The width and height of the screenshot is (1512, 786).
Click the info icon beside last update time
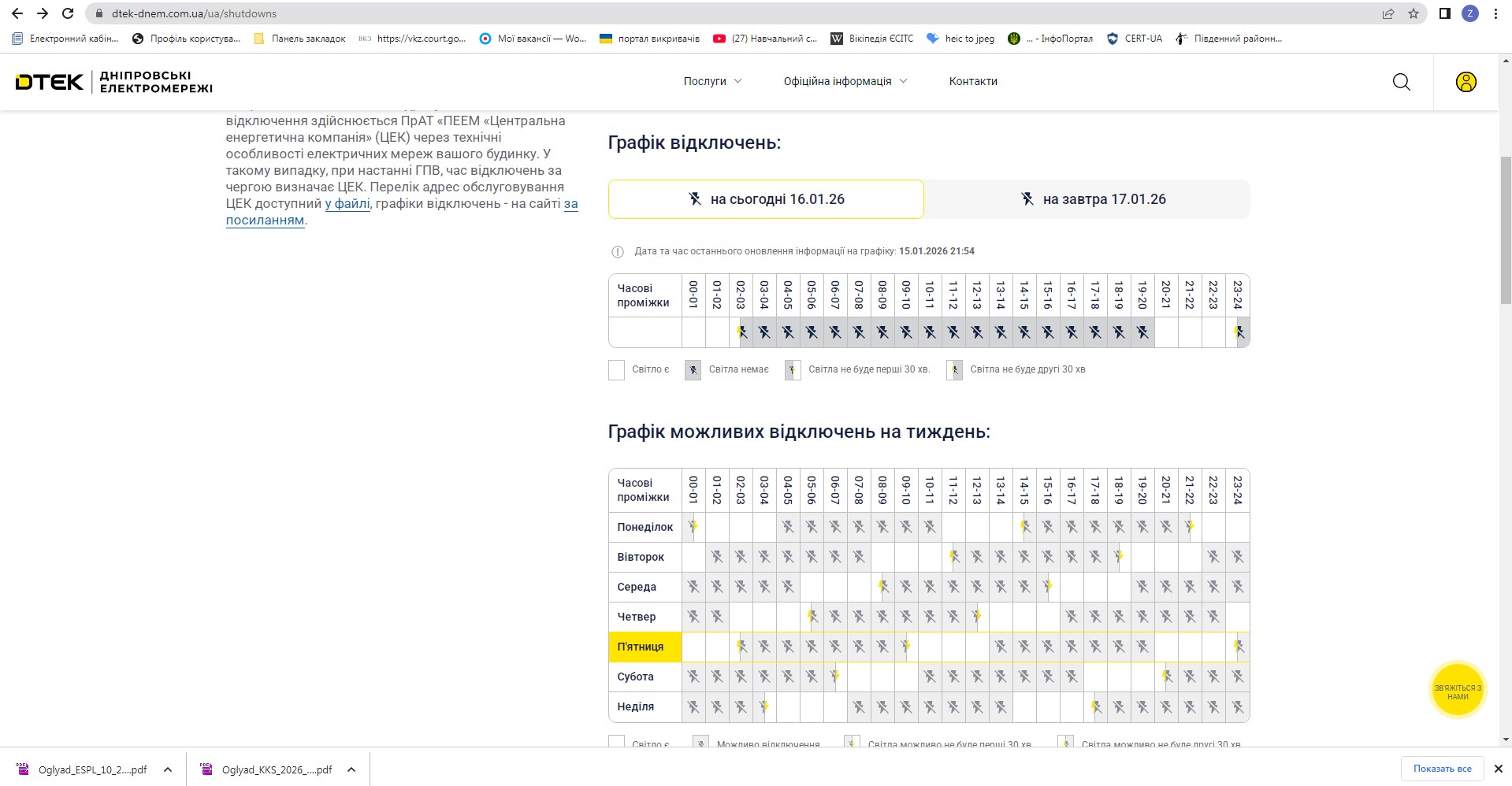click(618, 252)
